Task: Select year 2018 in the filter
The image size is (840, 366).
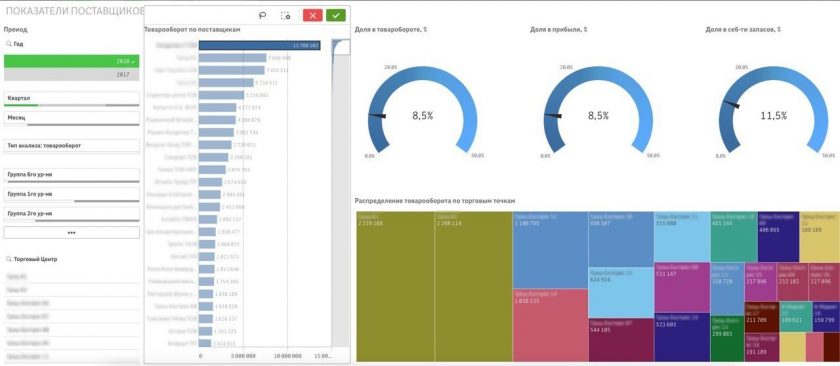Action: (71, 61)
